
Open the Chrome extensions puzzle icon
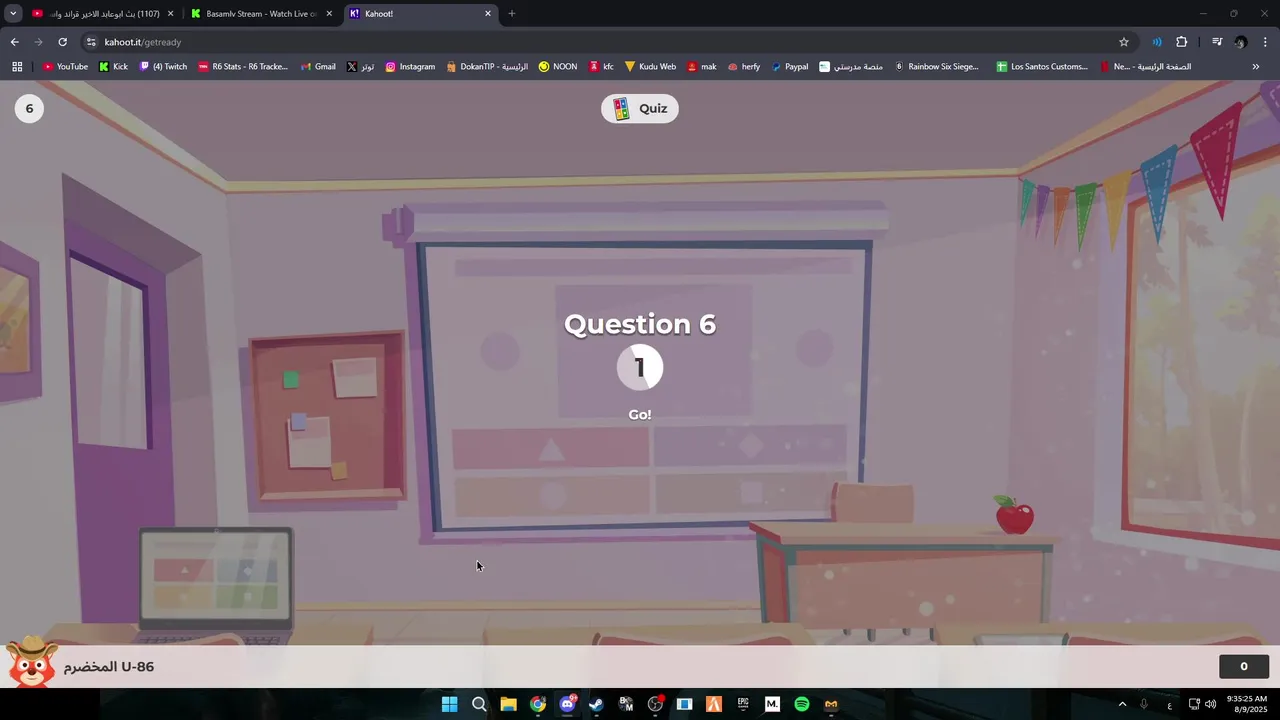tap(1181, 42)
